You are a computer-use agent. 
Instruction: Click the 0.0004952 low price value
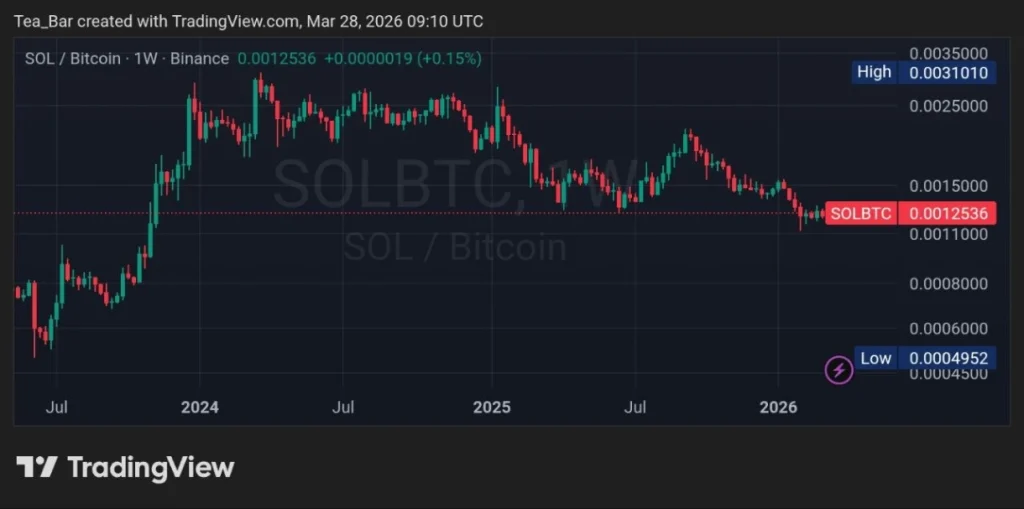point(948,358)
